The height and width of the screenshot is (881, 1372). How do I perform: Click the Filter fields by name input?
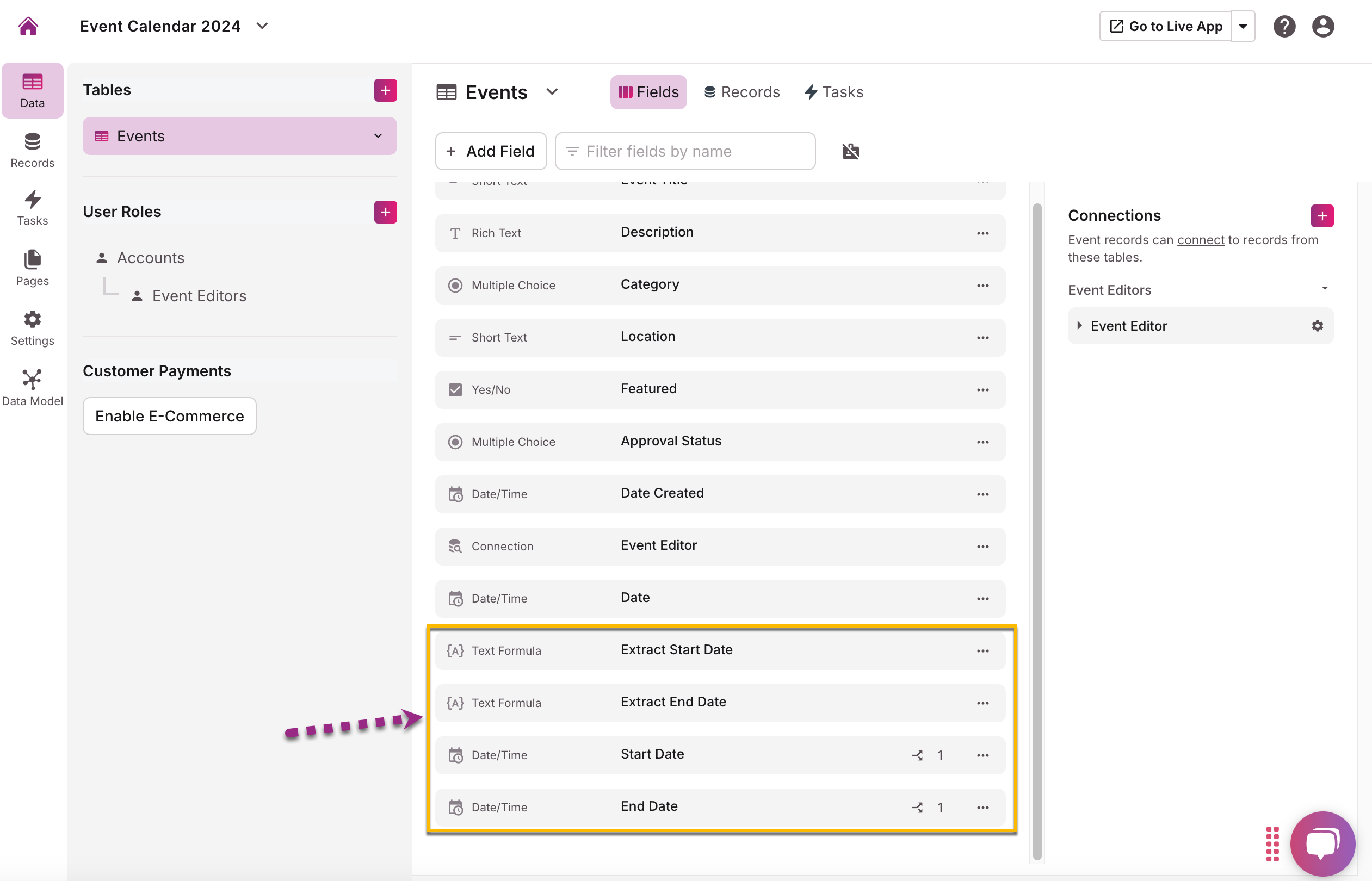(685, 151)
